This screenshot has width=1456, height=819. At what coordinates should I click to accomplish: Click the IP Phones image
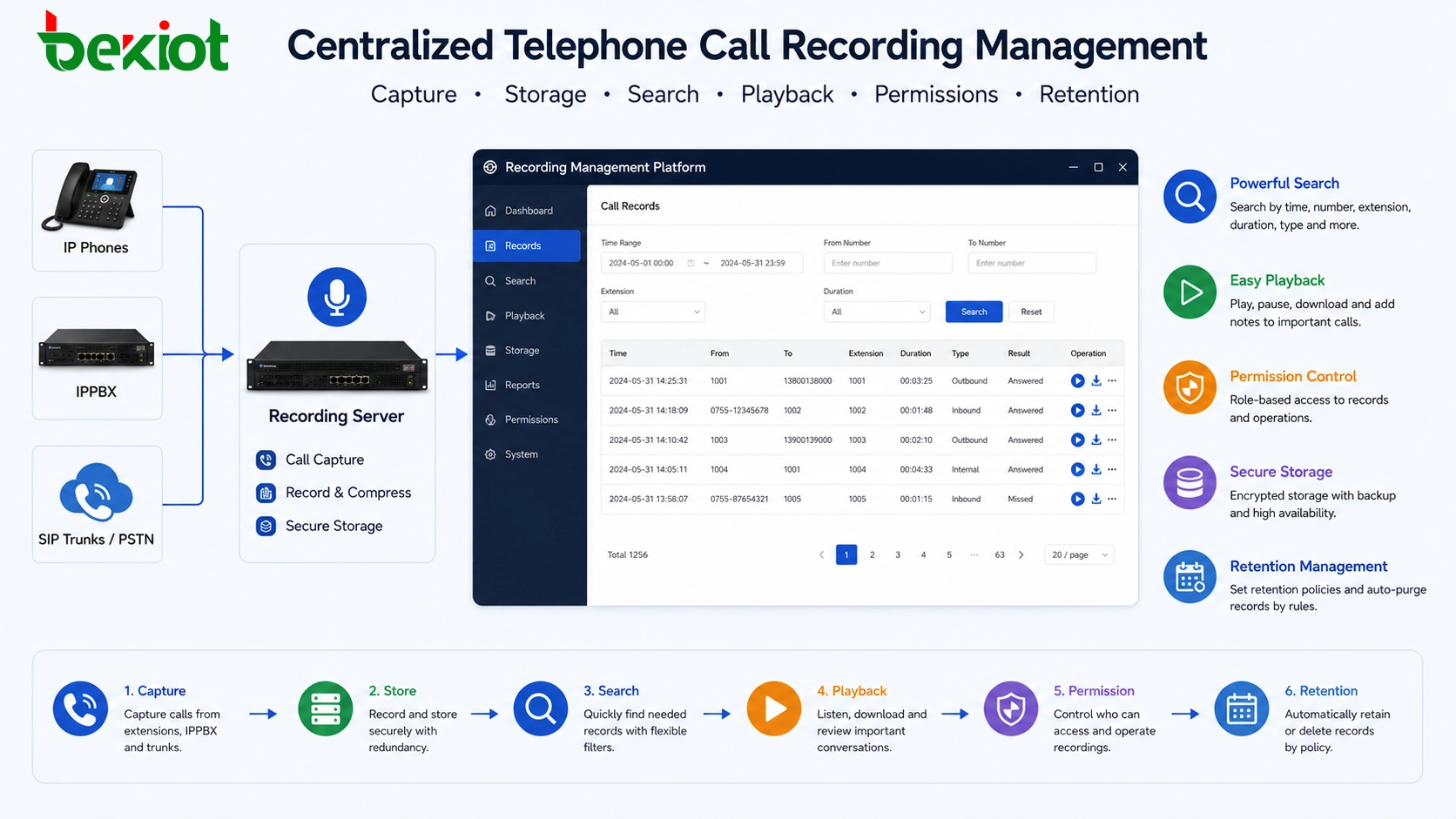coord(91,197)
